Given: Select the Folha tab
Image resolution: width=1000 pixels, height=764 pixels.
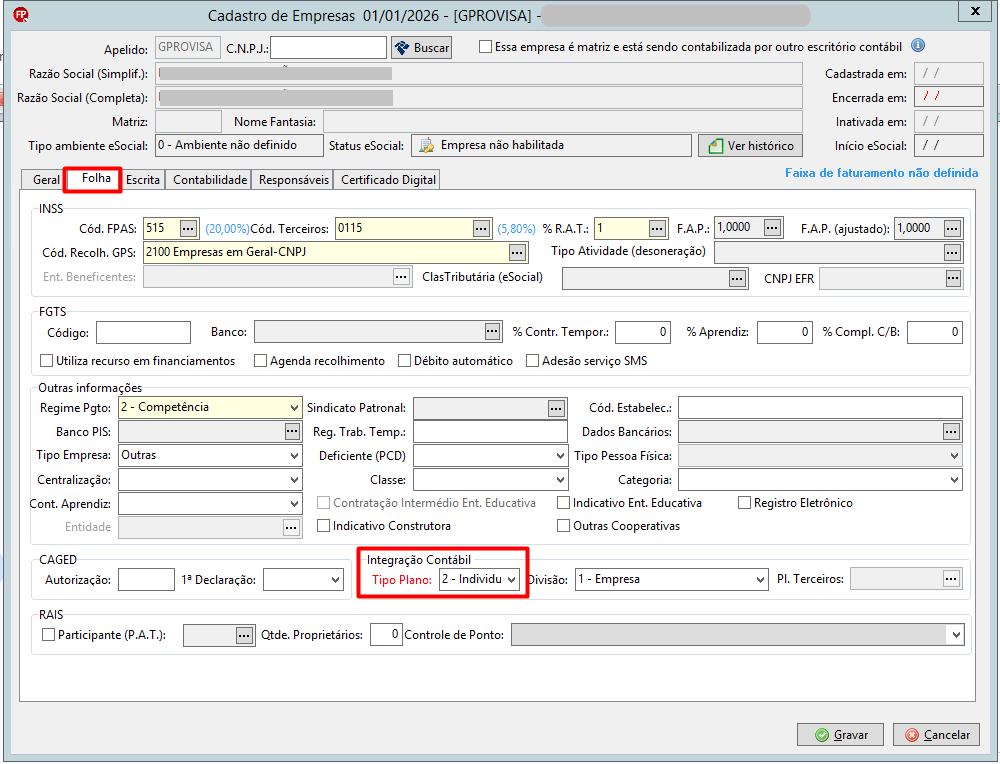Looking at the screenshot, I should pyautogui.click(x=96, y=179).
